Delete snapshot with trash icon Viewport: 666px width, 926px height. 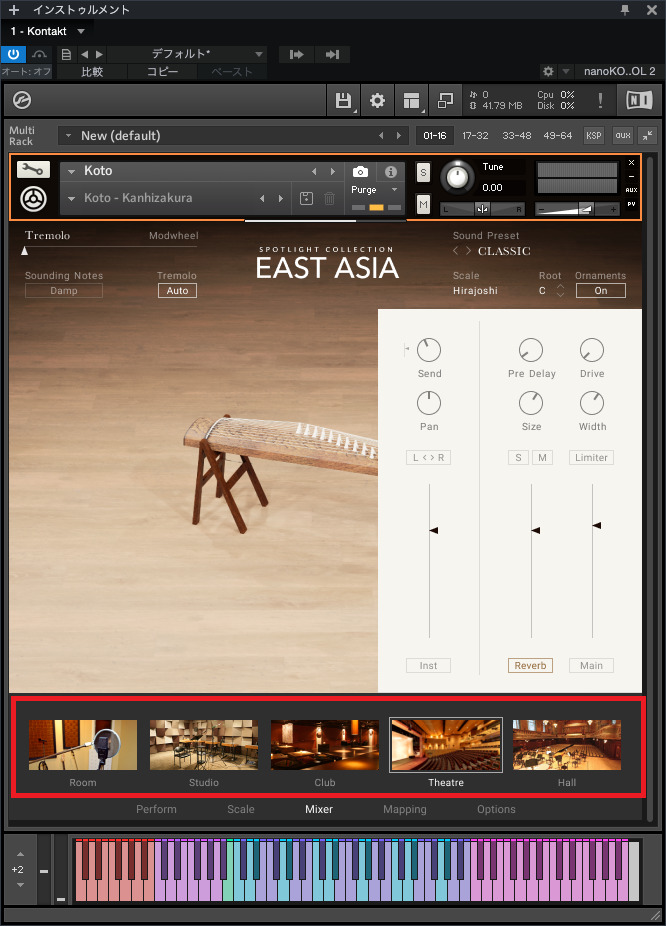(x=329, y=198)
